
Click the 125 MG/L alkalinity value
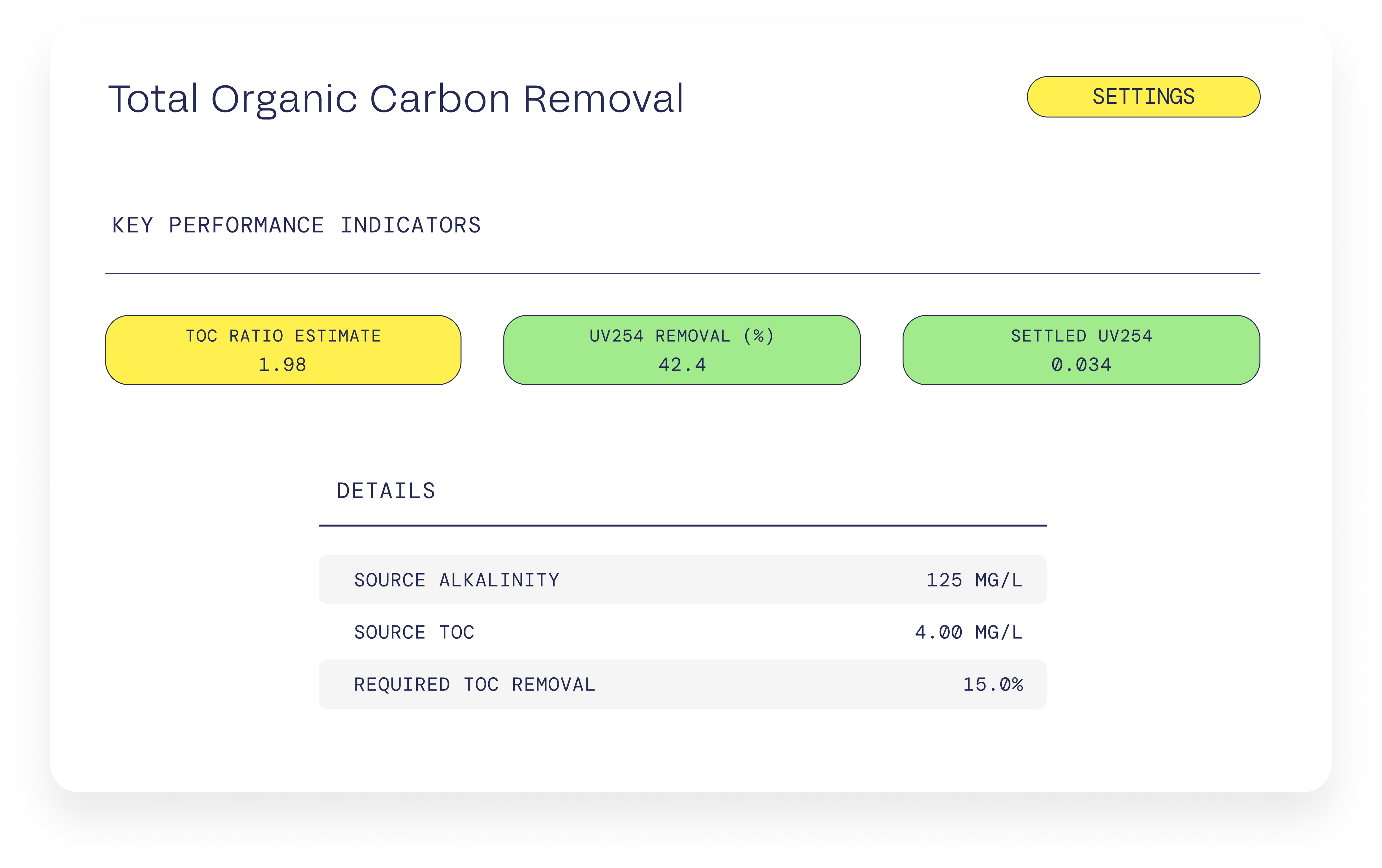pos(974,580)
